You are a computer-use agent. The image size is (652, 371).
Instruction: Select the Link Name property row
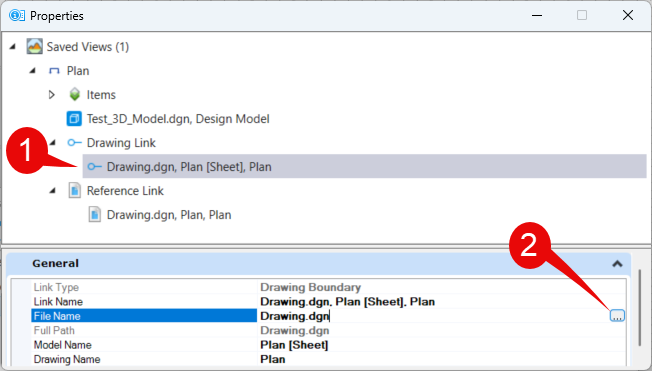[x=328, y=302]
